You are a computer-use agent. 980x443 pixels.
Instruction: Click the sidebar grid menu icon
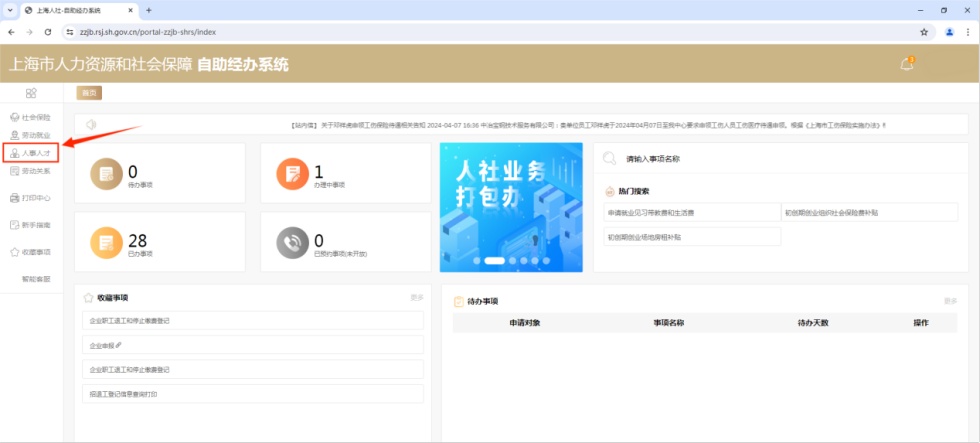[x=31, y=93]
